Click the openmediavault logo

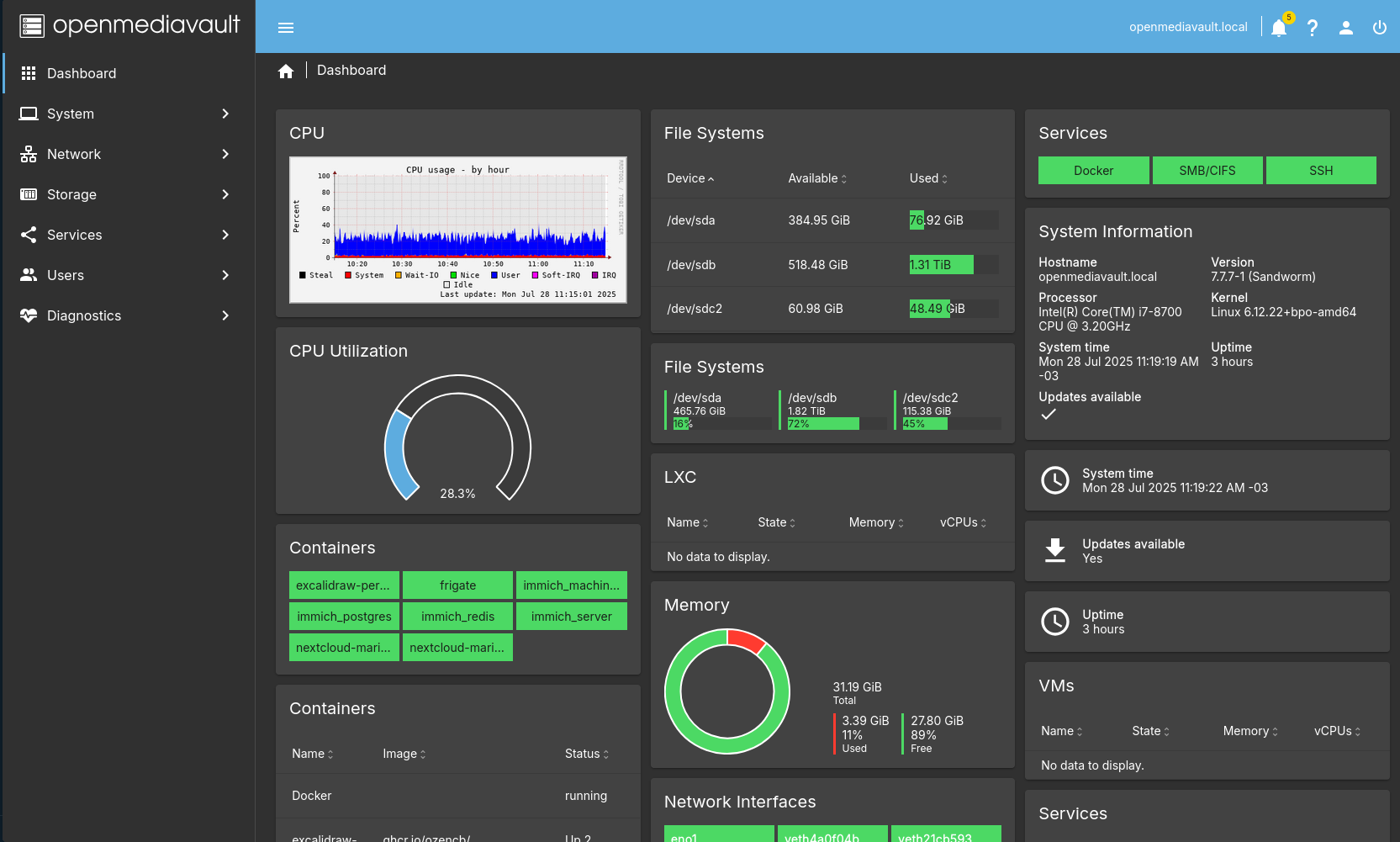[x=130, y=25]
